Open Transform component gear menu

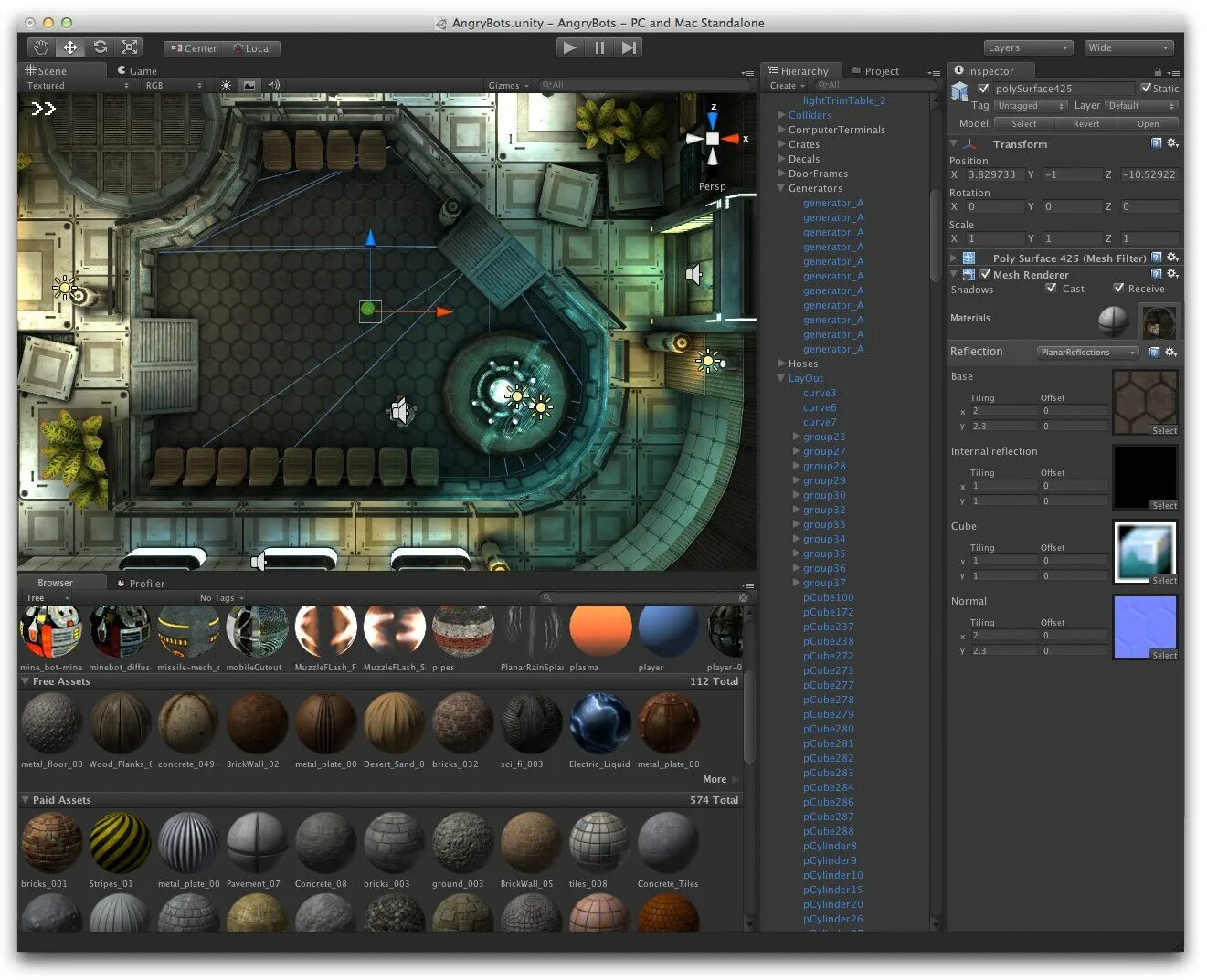(1172, 143)
